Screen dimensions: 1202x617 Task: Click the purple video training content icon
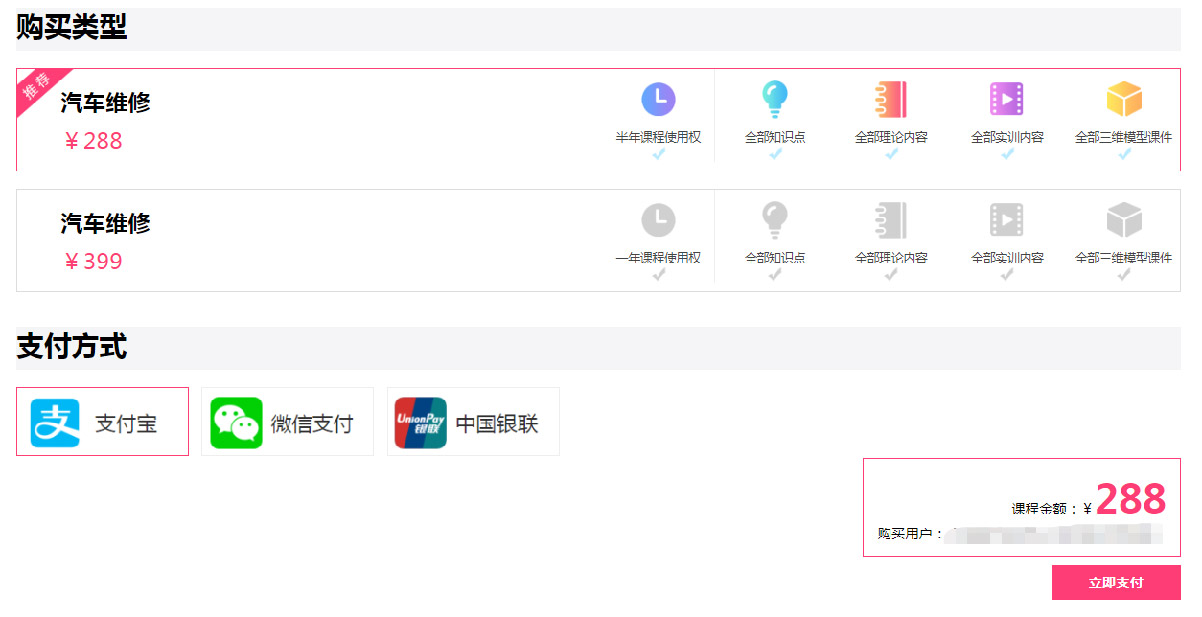point(1007,99)
